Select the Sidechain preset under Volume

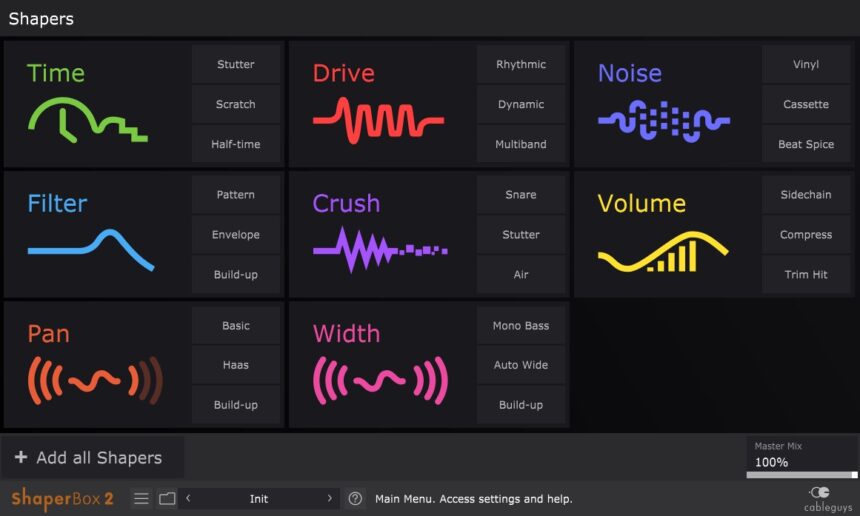806,195
